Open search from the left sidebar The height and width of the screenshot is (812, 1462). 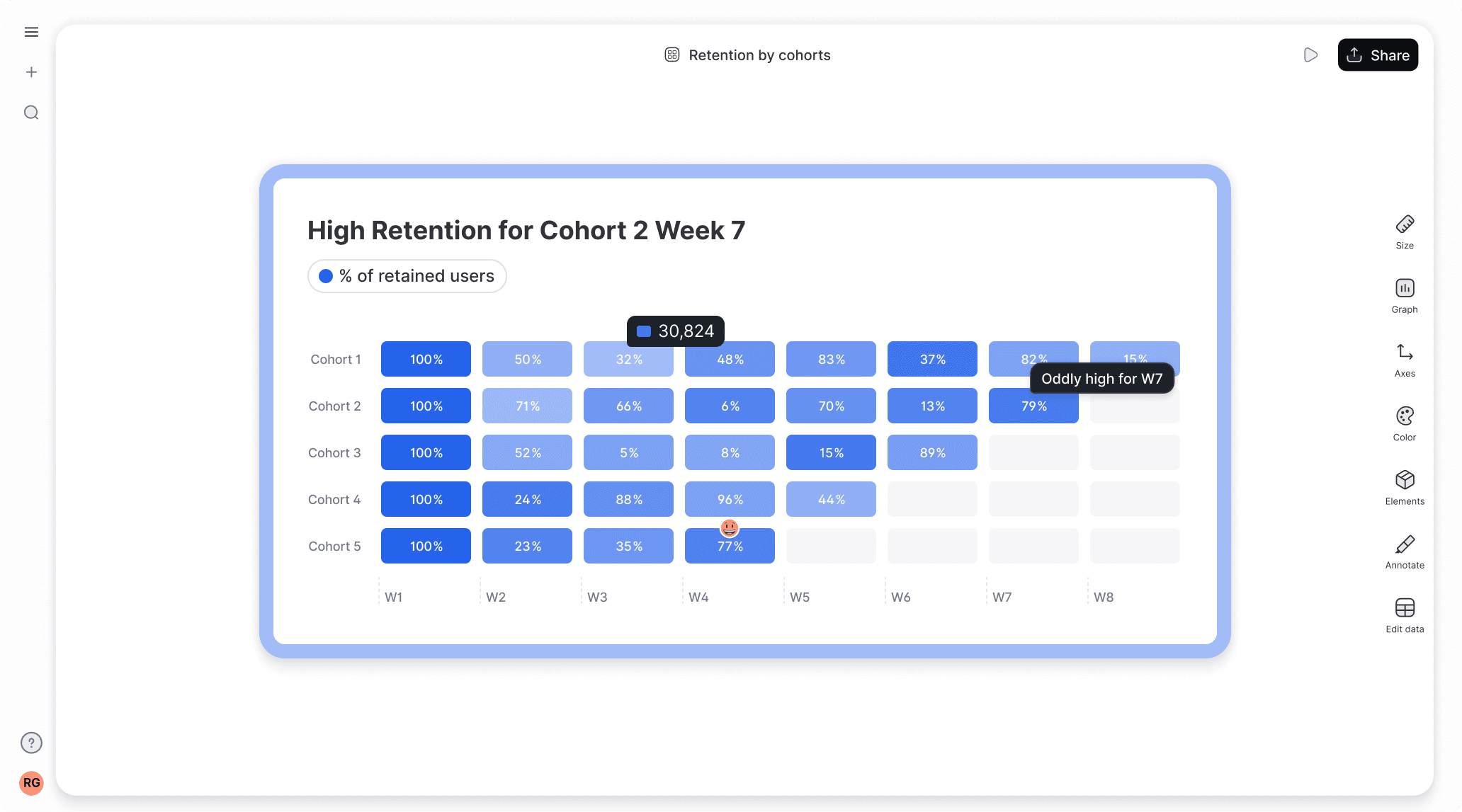point(31,113)
